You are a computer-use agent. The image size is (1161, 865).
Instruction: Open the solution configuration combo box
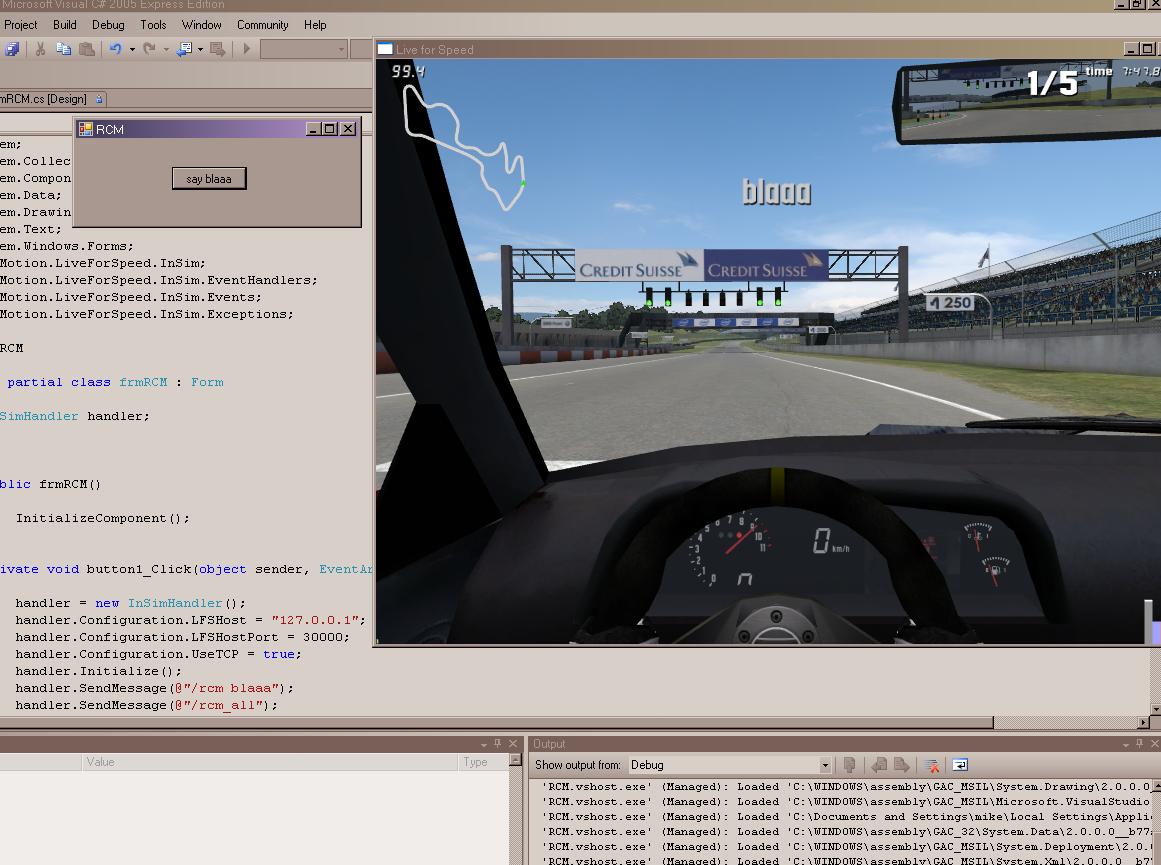[x=304, y=50]
